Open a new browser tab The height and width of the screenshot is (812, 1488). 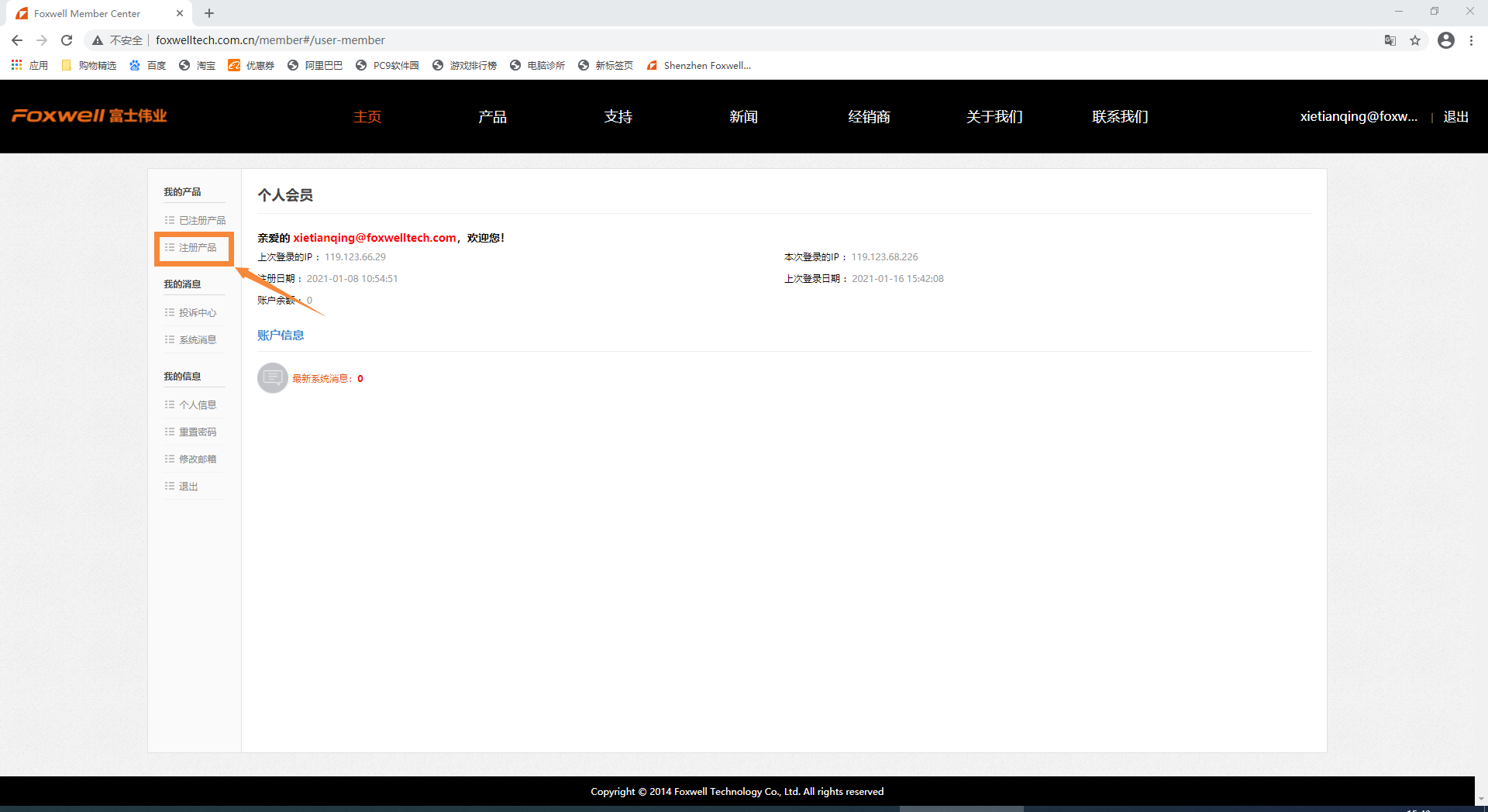[209, 13]
